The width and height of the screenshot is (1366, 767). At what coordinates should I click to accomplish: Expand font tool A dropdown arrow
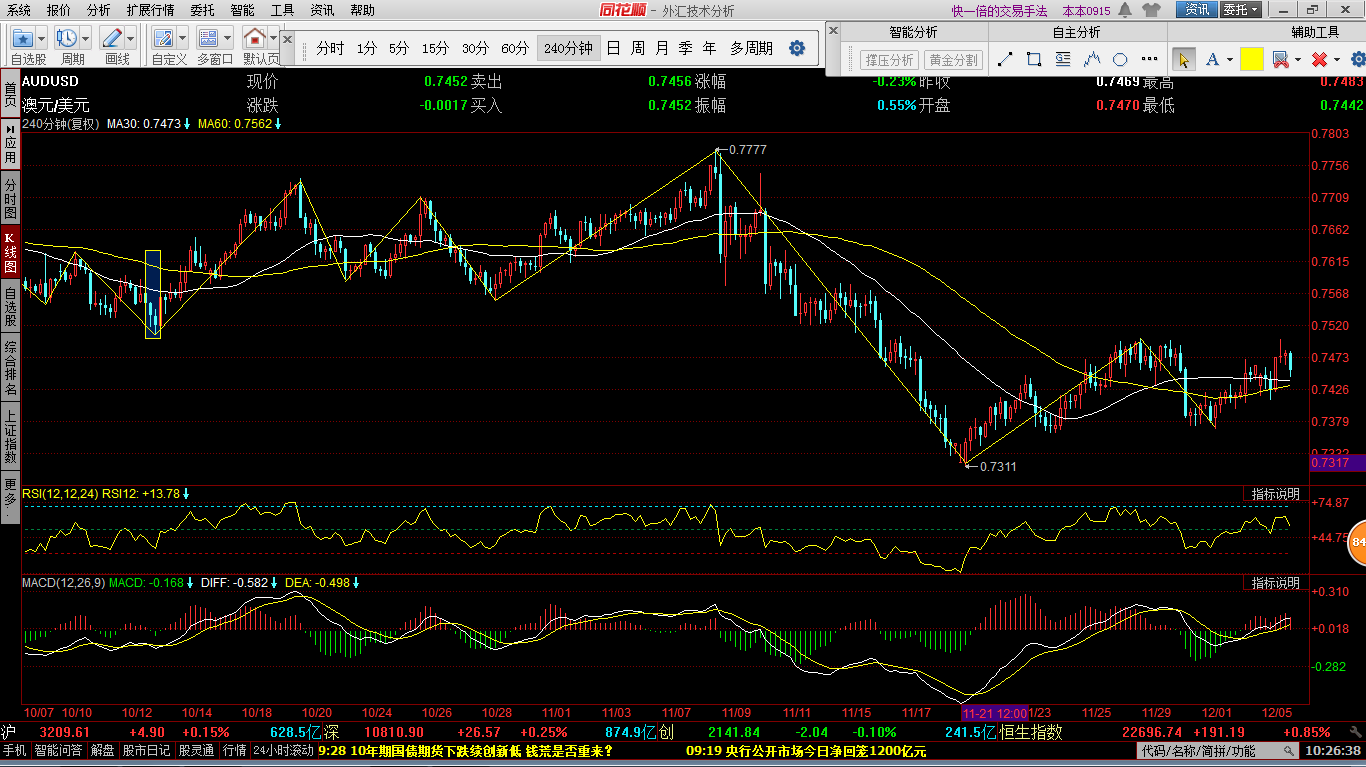pyautogui.click(x=1230, y=60)
